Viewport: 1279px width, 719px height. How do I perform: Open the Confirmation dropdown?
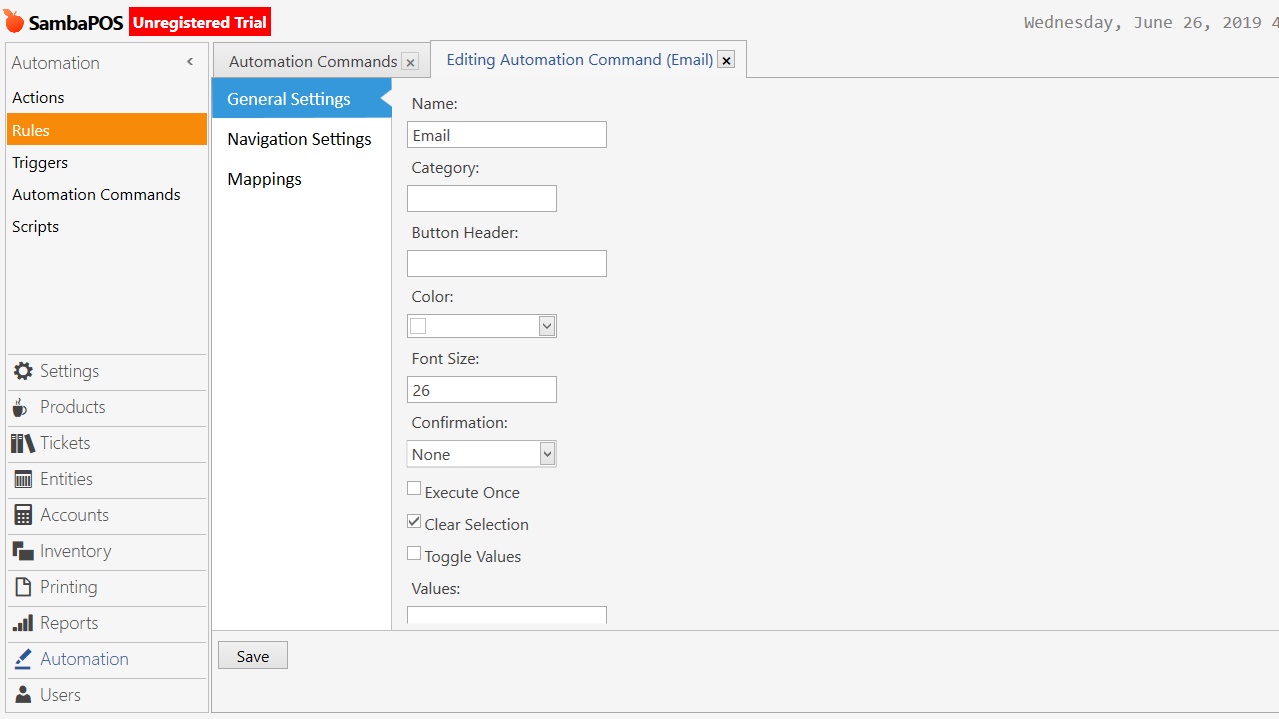pyautogui.click(x=546, y=454)
